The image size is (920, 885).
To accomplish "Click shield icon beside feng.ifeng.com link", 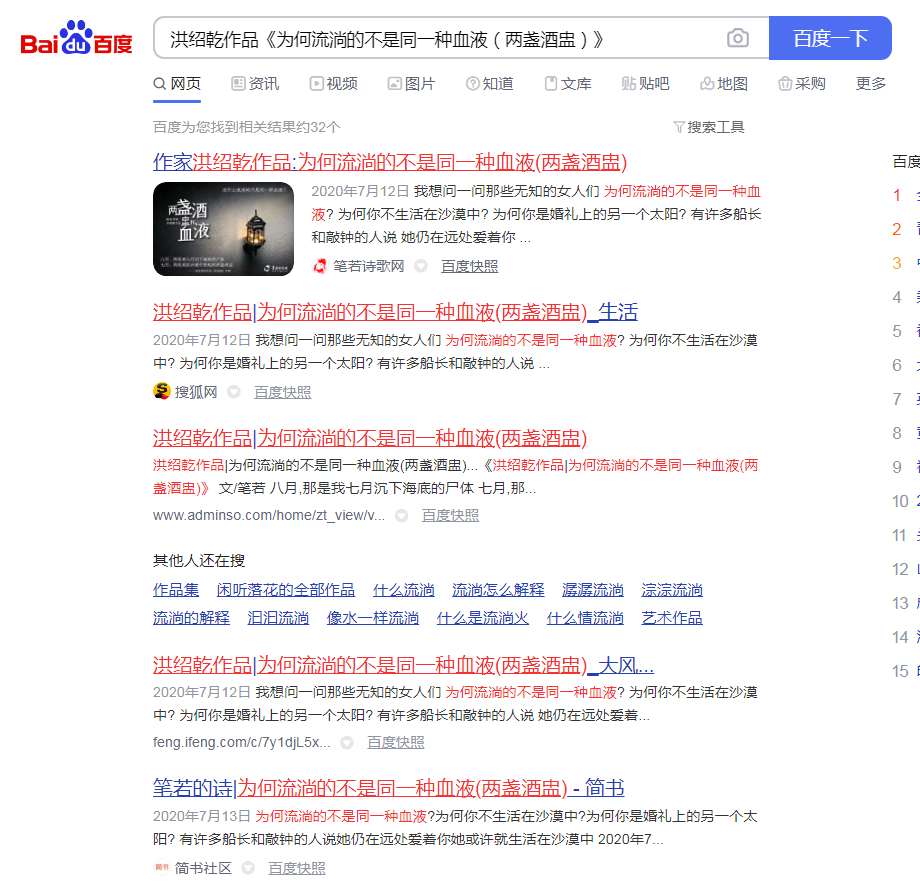I will (347, 742).
